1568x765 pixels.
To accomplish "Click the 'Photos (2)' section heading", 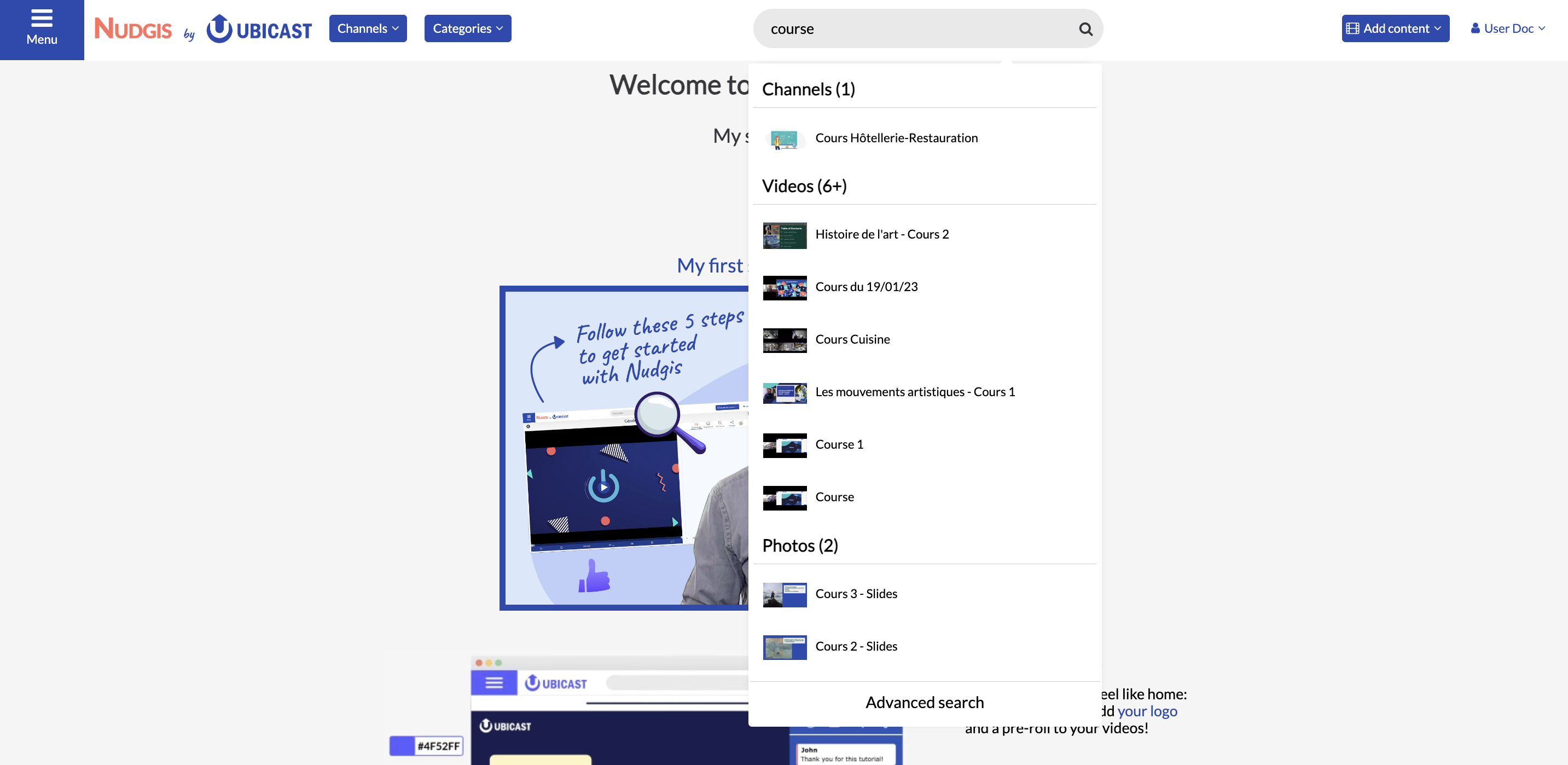I will coord(800,546).
